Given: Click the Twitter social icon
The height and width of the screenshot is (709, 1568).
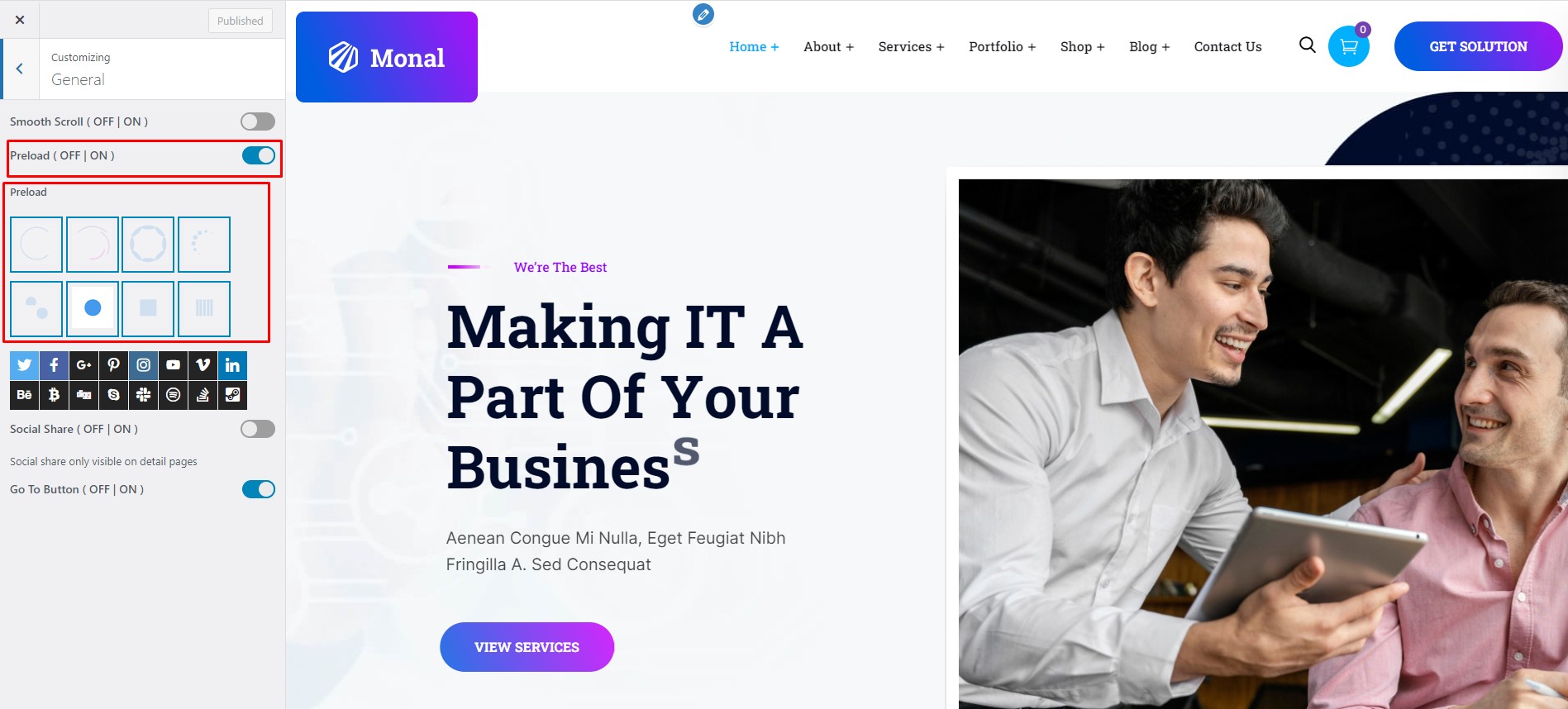Looking at the screenshot, I should [24, 365].
